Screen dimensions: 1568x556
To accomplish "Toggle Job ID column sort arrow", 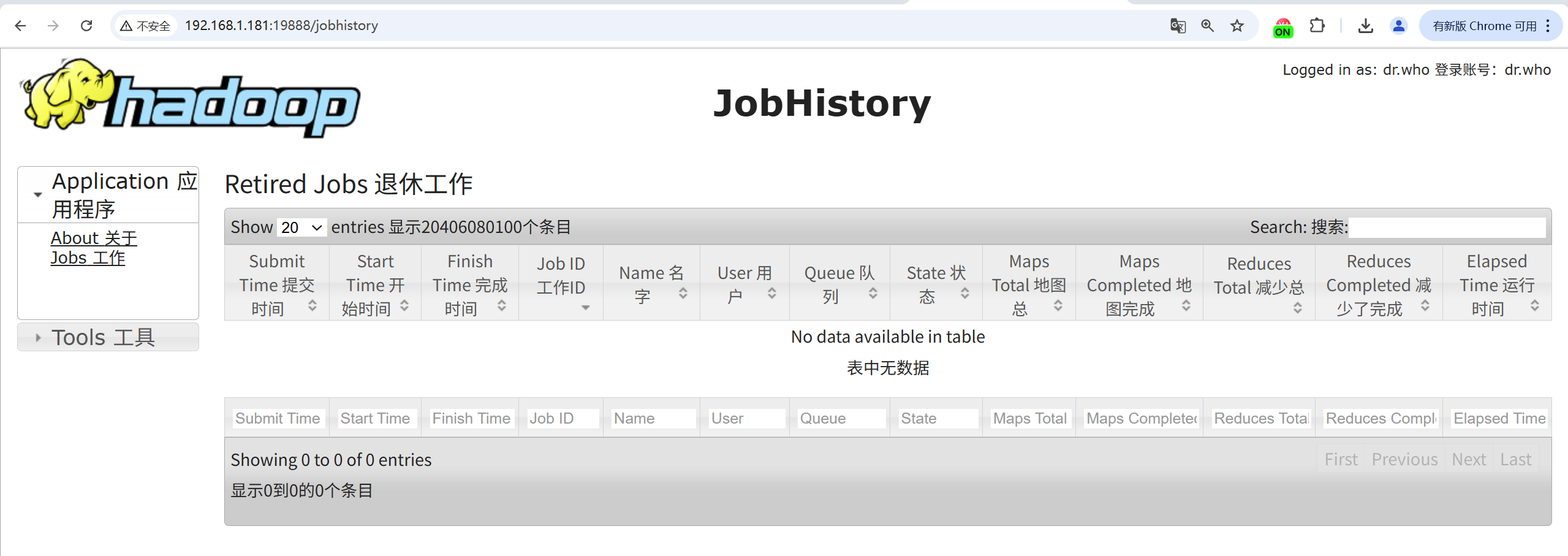I will 586,308.
